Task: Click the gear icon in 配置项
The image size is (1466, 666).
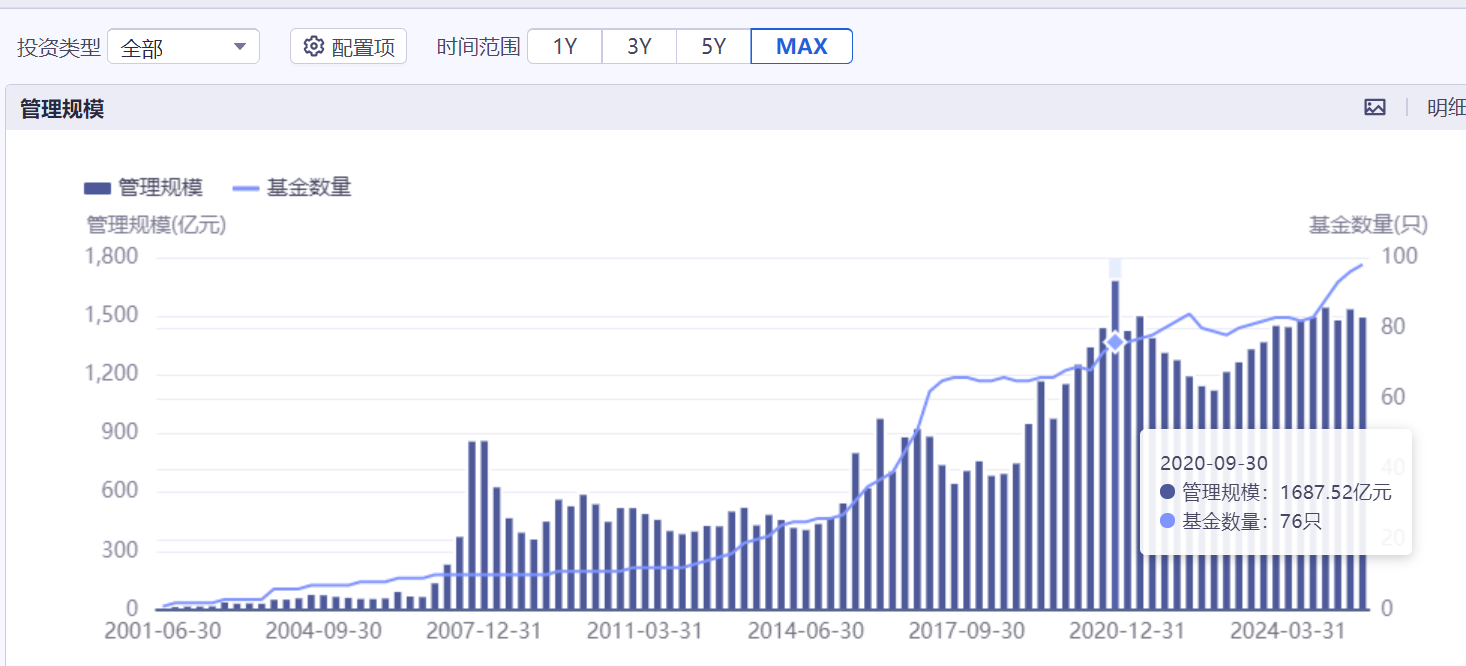Action: point(314,47)
